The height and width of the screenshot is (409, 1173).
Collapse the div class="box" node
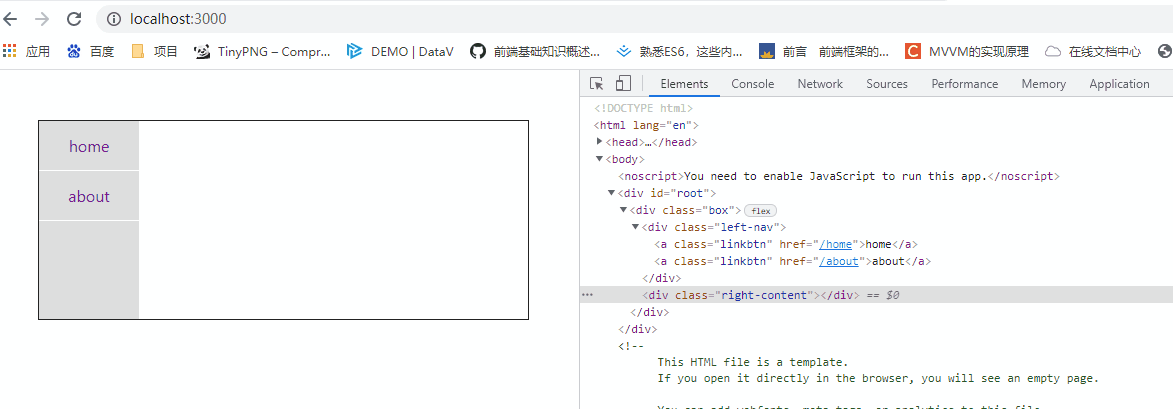pyautogui.click(x=624, y=210)
